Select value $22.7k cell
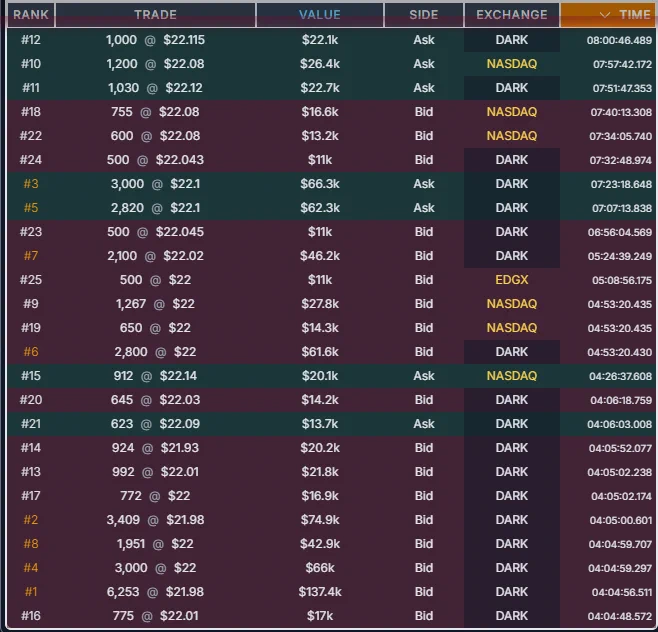The width and height of the screenshot is (658, 632). point(320,88)
